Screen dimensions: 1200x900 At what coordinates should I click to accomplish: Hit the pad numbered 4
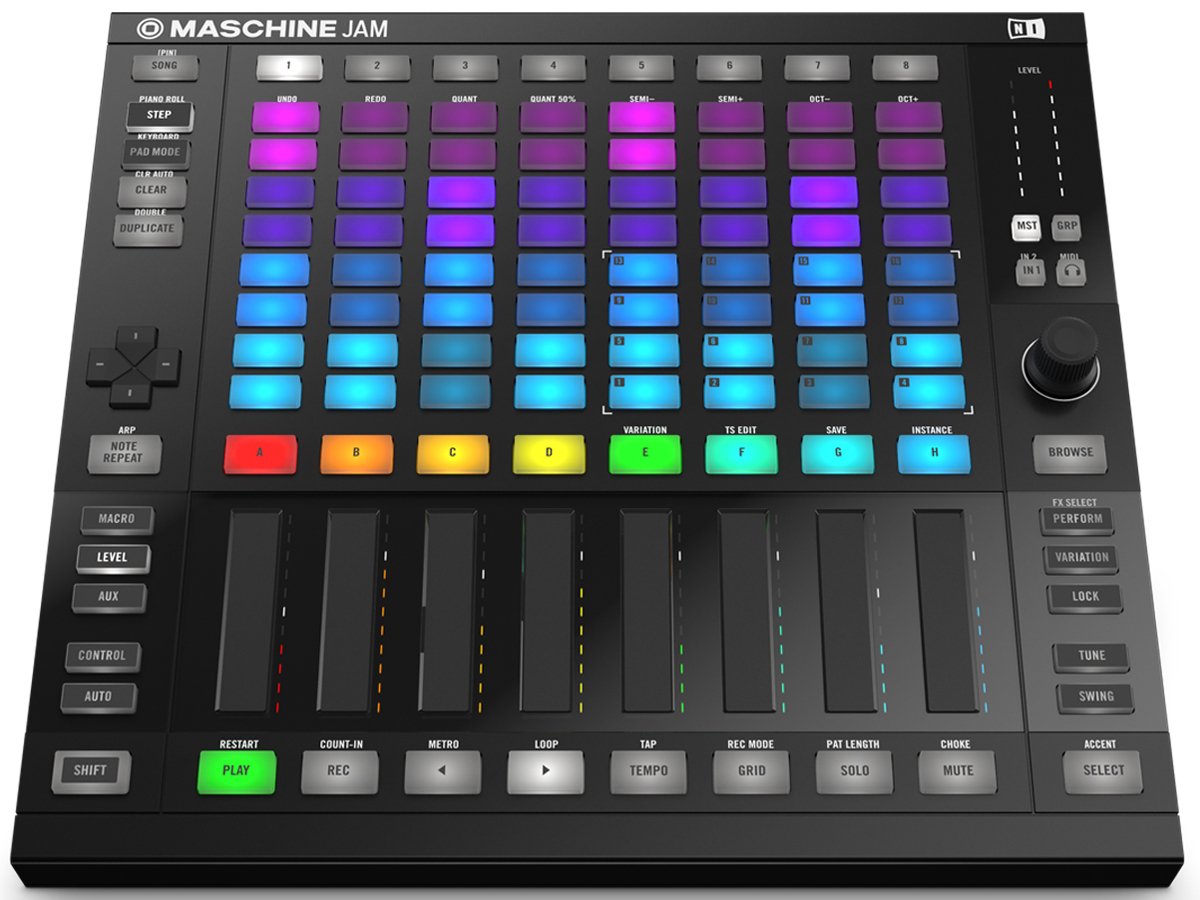coord(929,391)
